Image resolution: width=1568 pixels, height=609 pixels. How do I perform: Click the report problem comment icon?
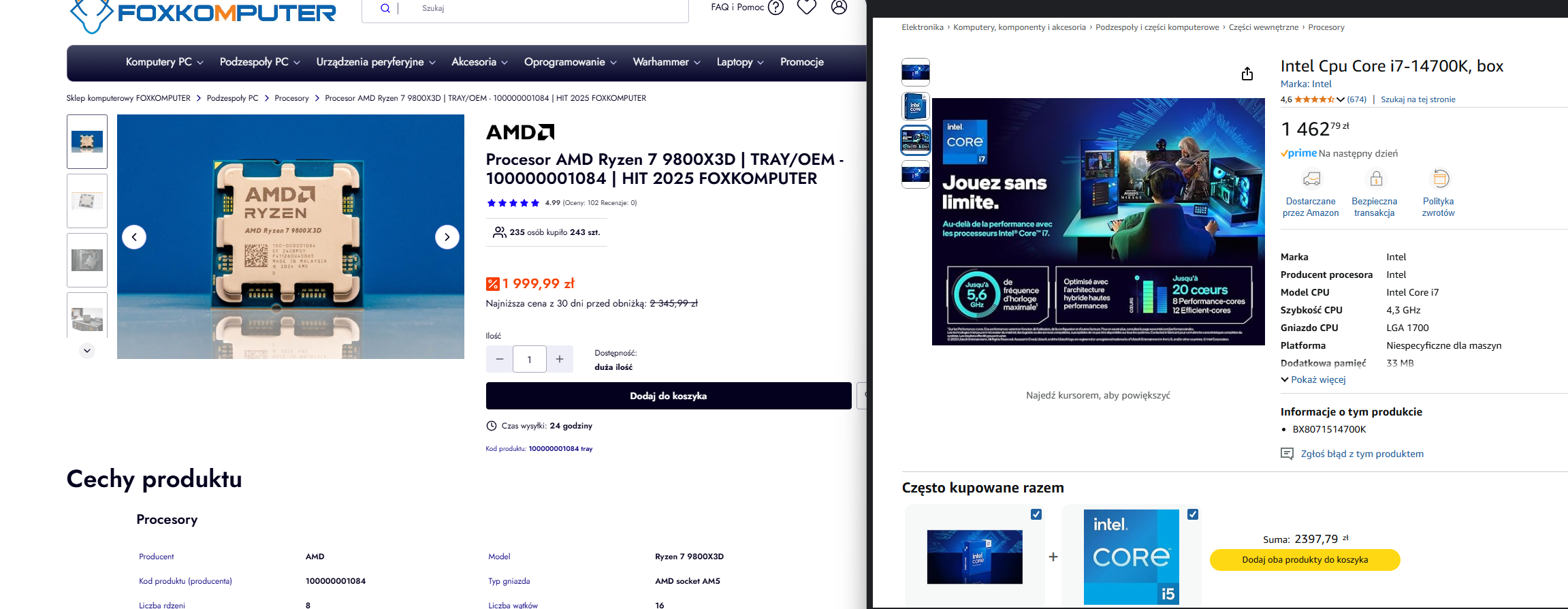pyautogui.click(x=1287, y=454)
